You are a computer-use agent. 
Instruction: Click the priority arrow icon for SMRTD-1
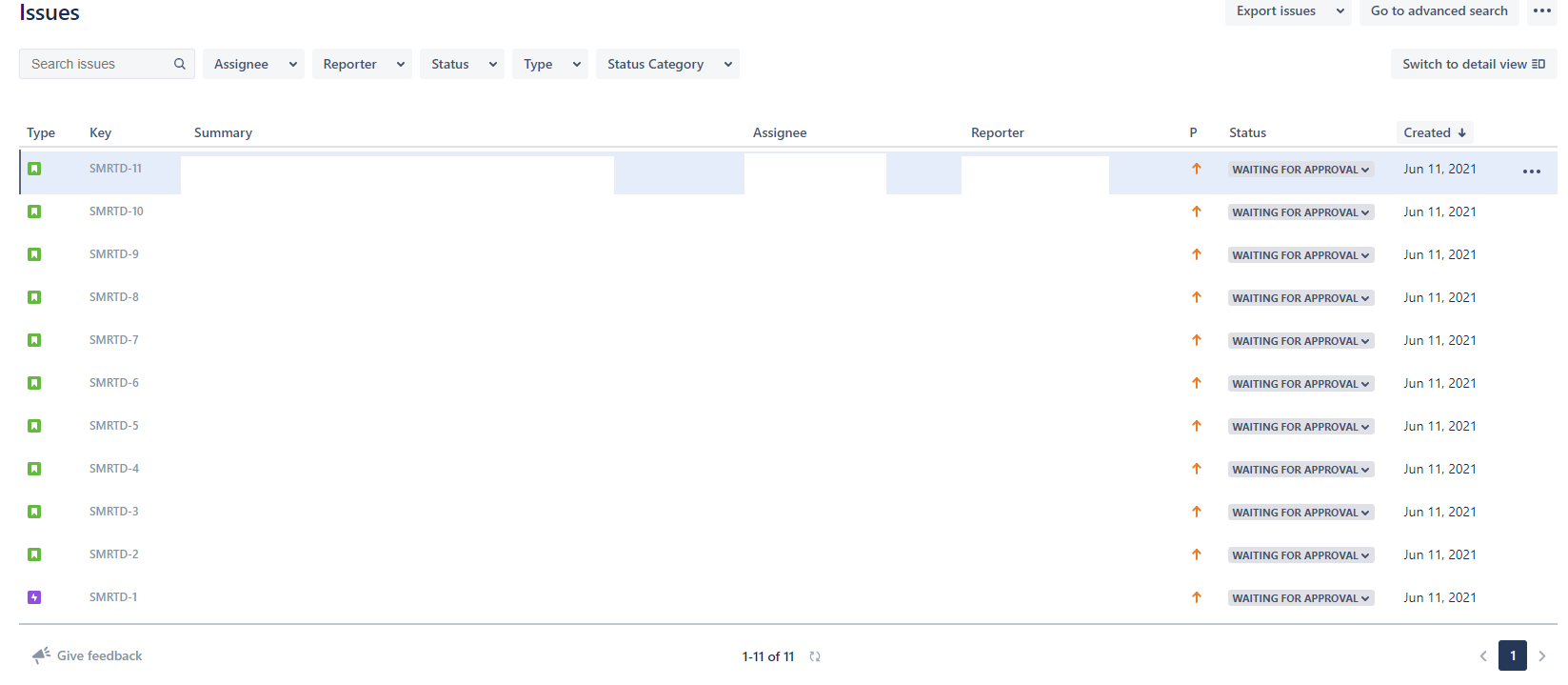[1197, 597]
